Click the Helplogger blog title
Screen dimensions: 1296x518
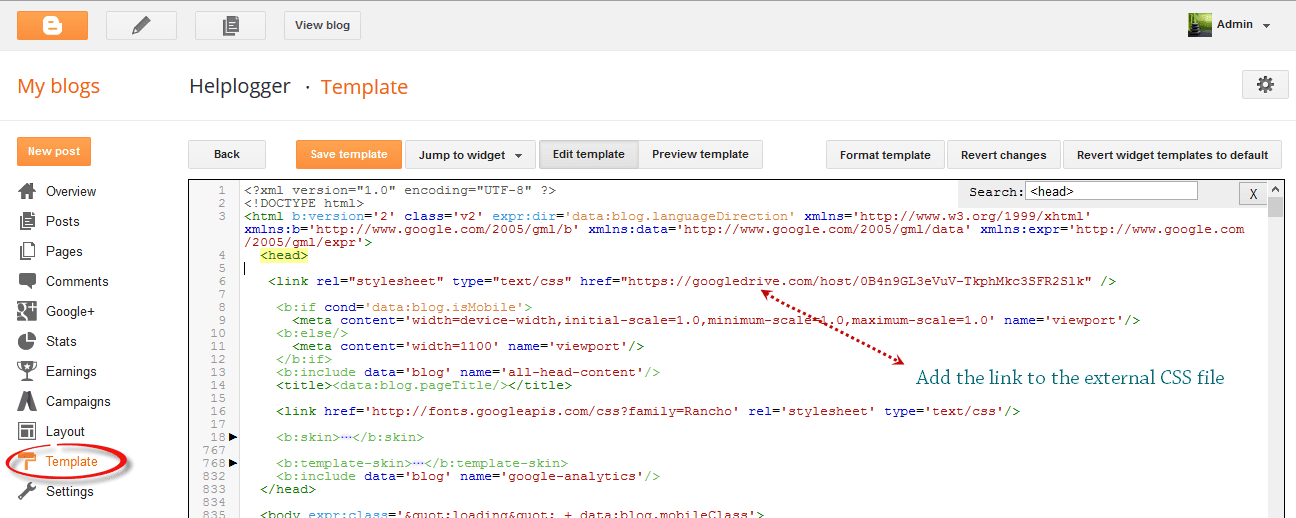(240, 86)
